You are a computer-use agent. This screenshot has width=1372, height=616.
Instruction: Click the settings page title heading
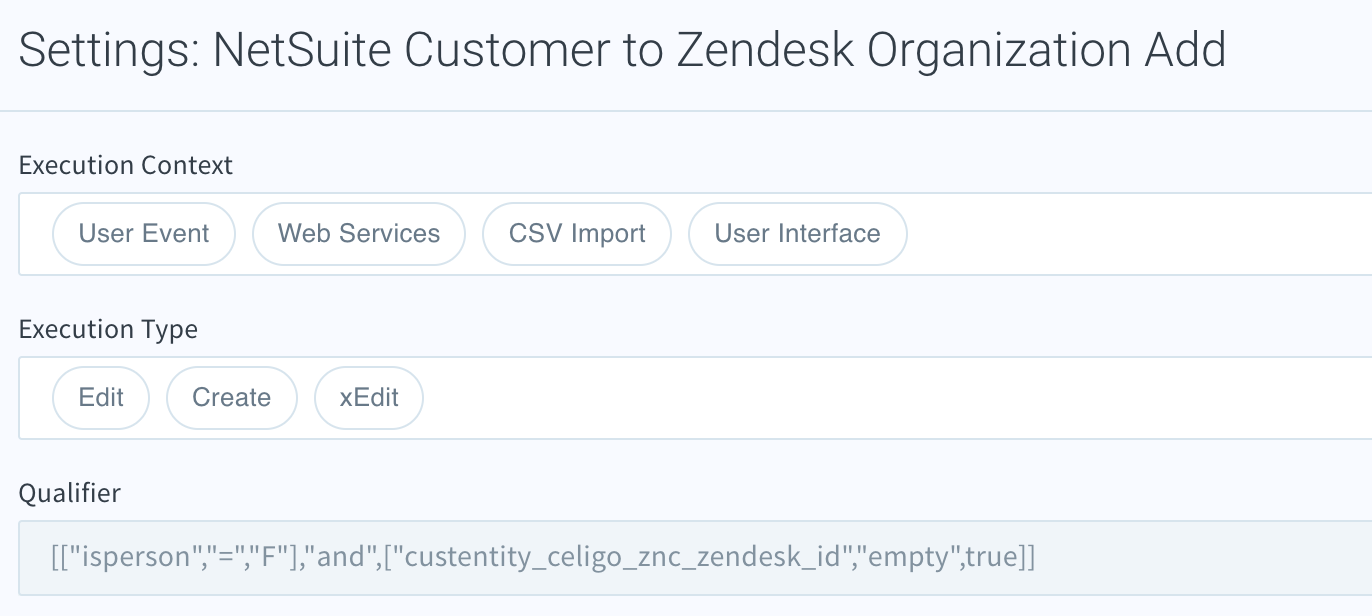coord(622,48)
